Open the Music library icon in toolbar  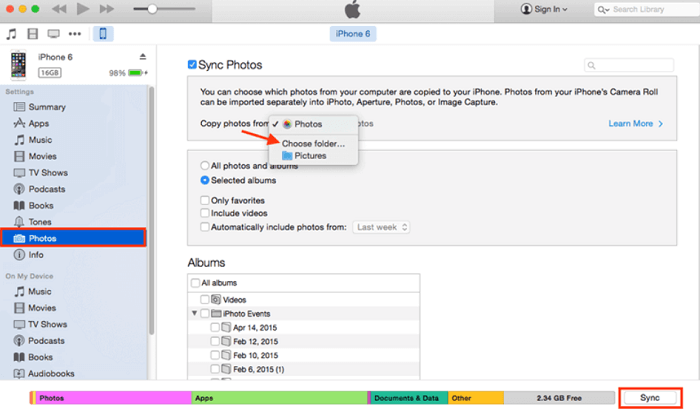(x=11, y=34)
